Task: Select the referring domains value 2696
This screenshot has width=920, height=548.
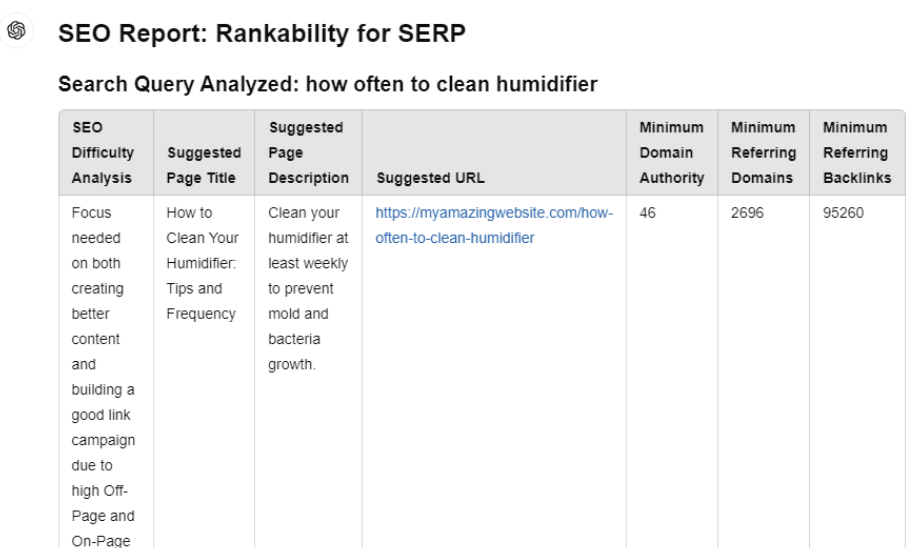Action: point(747,213)
